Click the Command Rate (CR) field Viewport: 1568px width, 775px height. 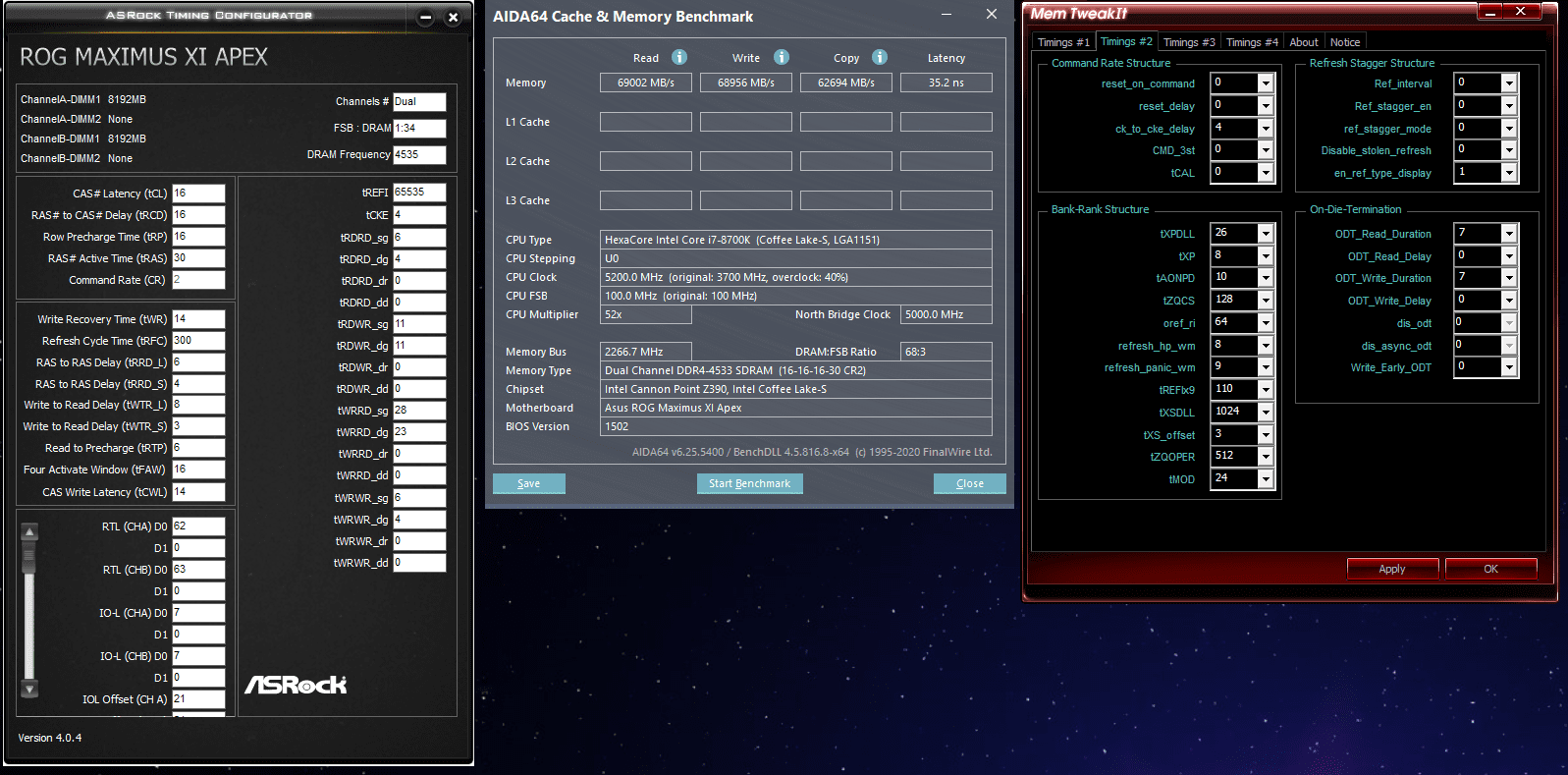(198, 280)
